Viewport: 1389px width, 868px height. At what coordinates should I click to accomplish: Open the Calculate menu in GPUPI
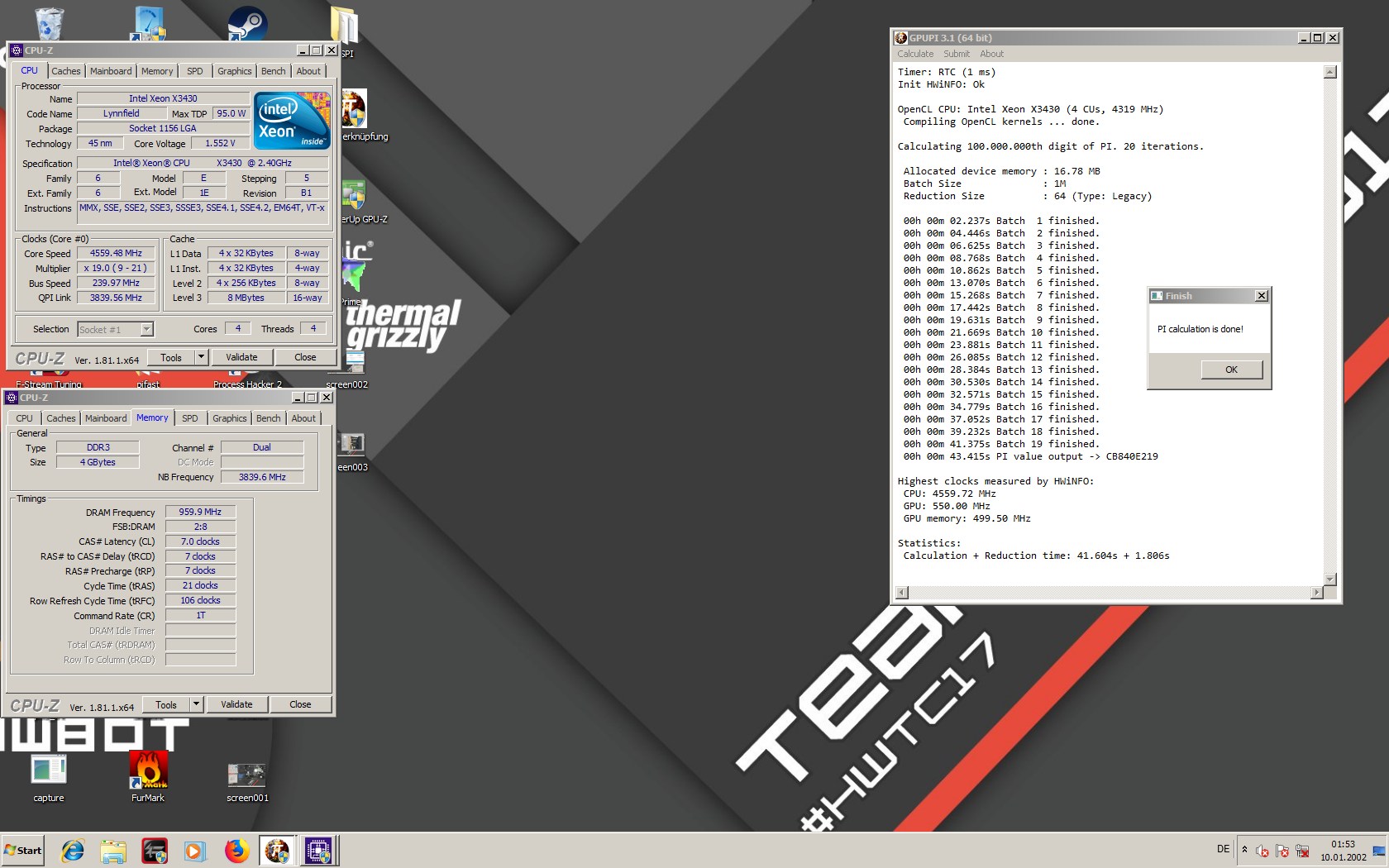(x=915, y=54)
